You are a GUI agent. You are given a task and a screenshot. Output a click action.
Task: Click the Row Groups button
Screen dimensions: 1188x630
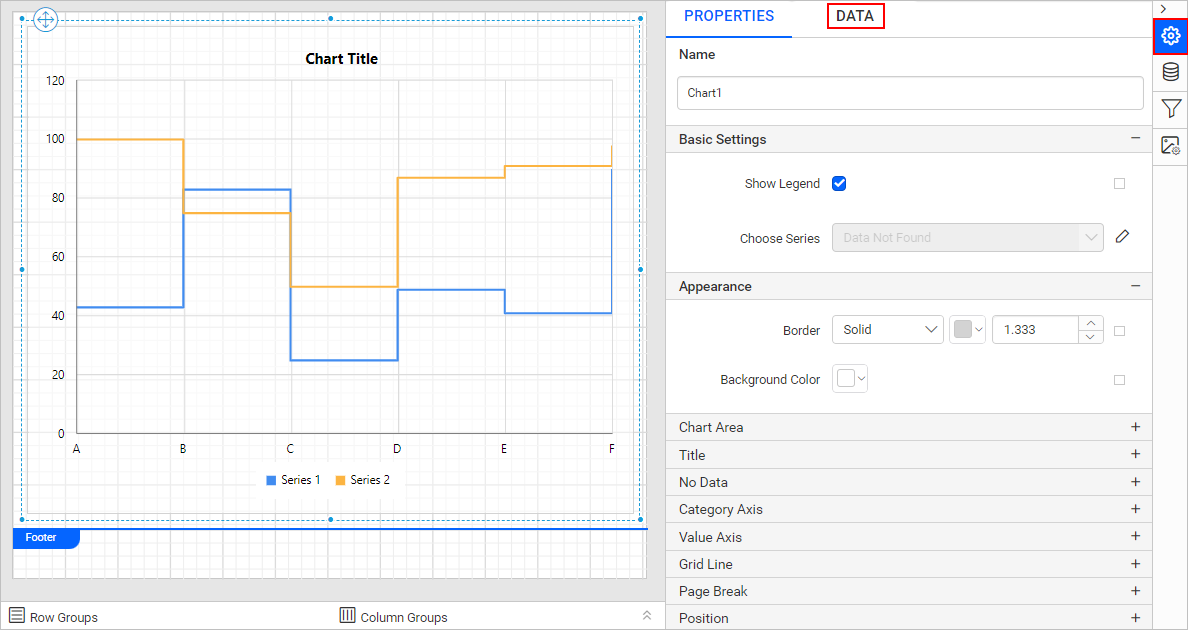coord(53,616)
